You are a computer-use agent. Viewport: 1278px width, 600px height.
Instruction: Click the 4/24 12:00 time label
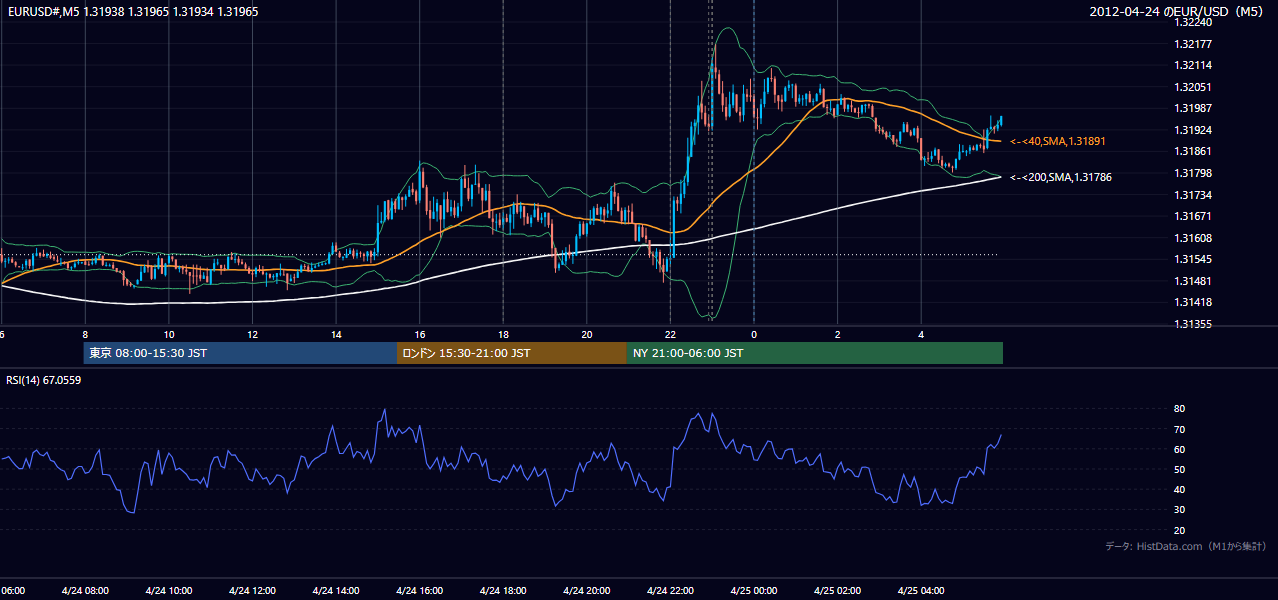coord(252,590)
